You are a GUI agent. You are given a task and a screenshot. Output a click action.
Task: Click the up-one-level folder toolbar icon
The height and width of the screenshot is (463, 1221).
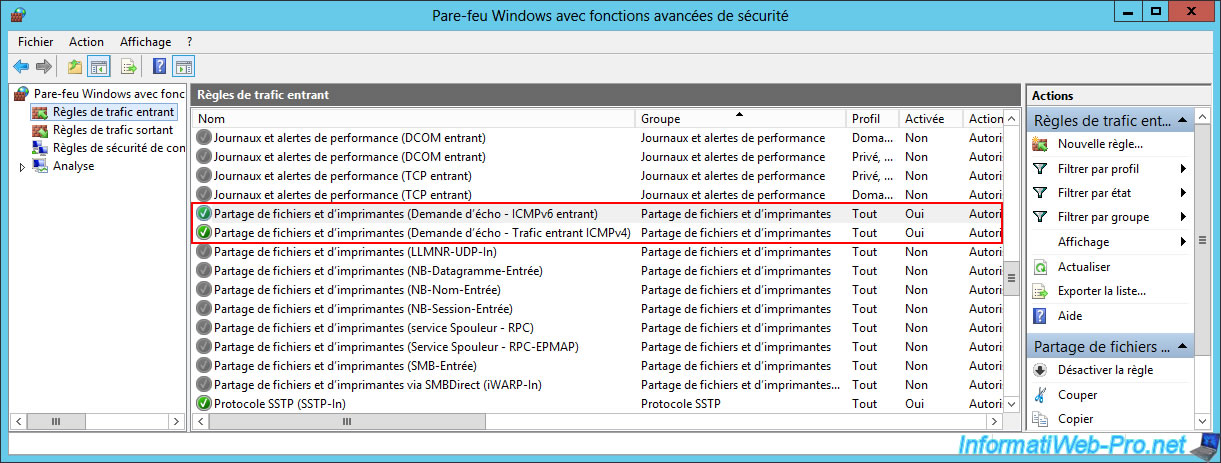(74, 67)
